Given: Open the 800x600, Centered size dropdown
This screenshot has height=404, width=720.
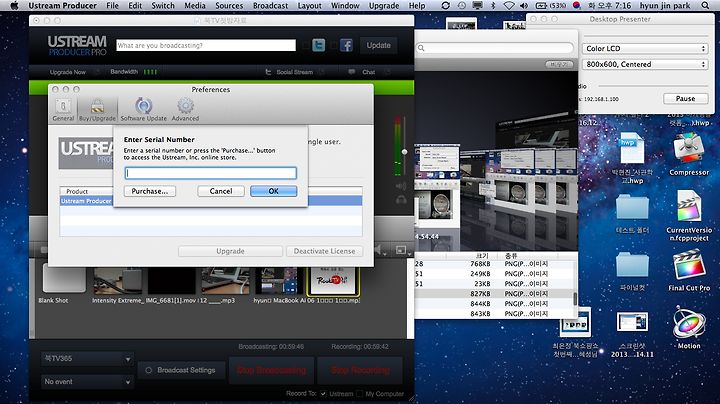Looking at the screenshot, I should [x=645, y=64].
